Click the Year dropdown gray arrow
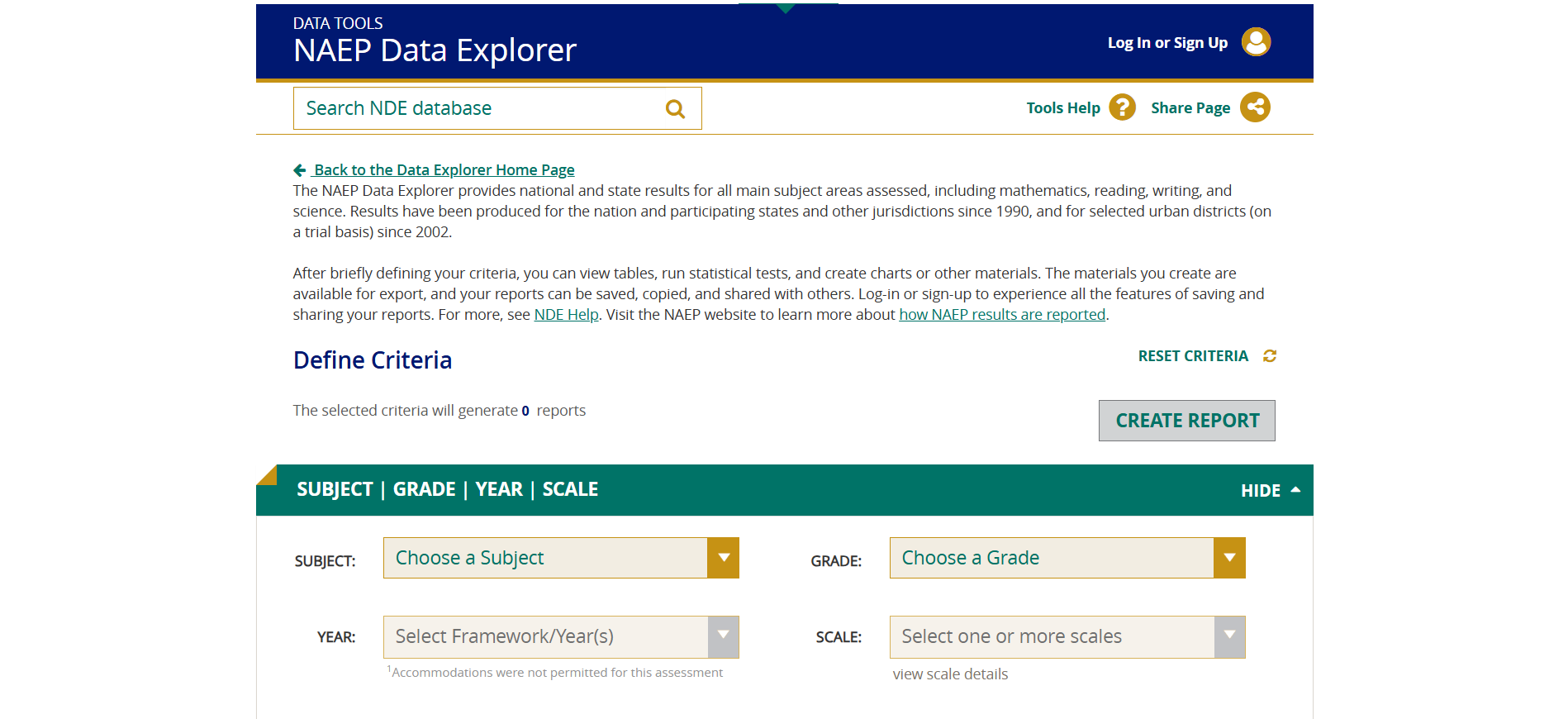1568x719 pixels. (723, 637)
